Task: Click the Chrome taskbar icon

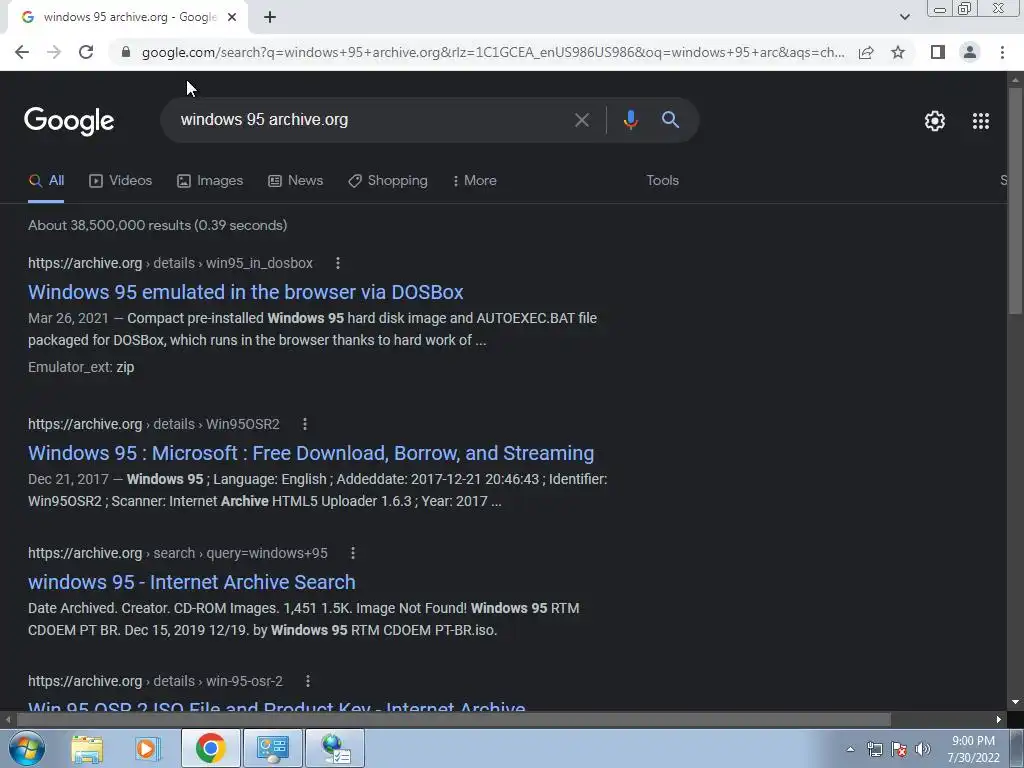Action: [x=210, y=748]
